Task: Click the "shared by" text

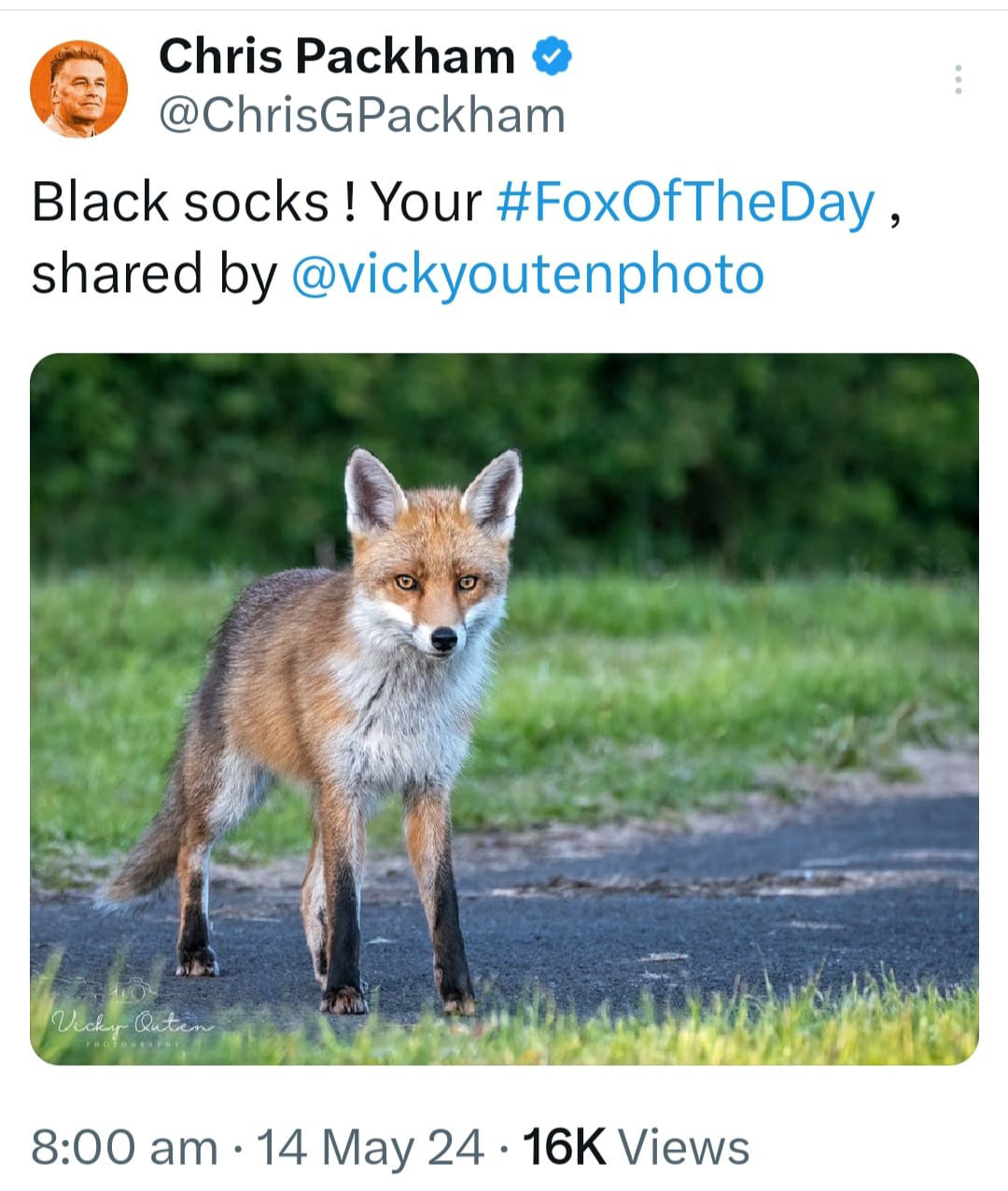Action: 154,274
